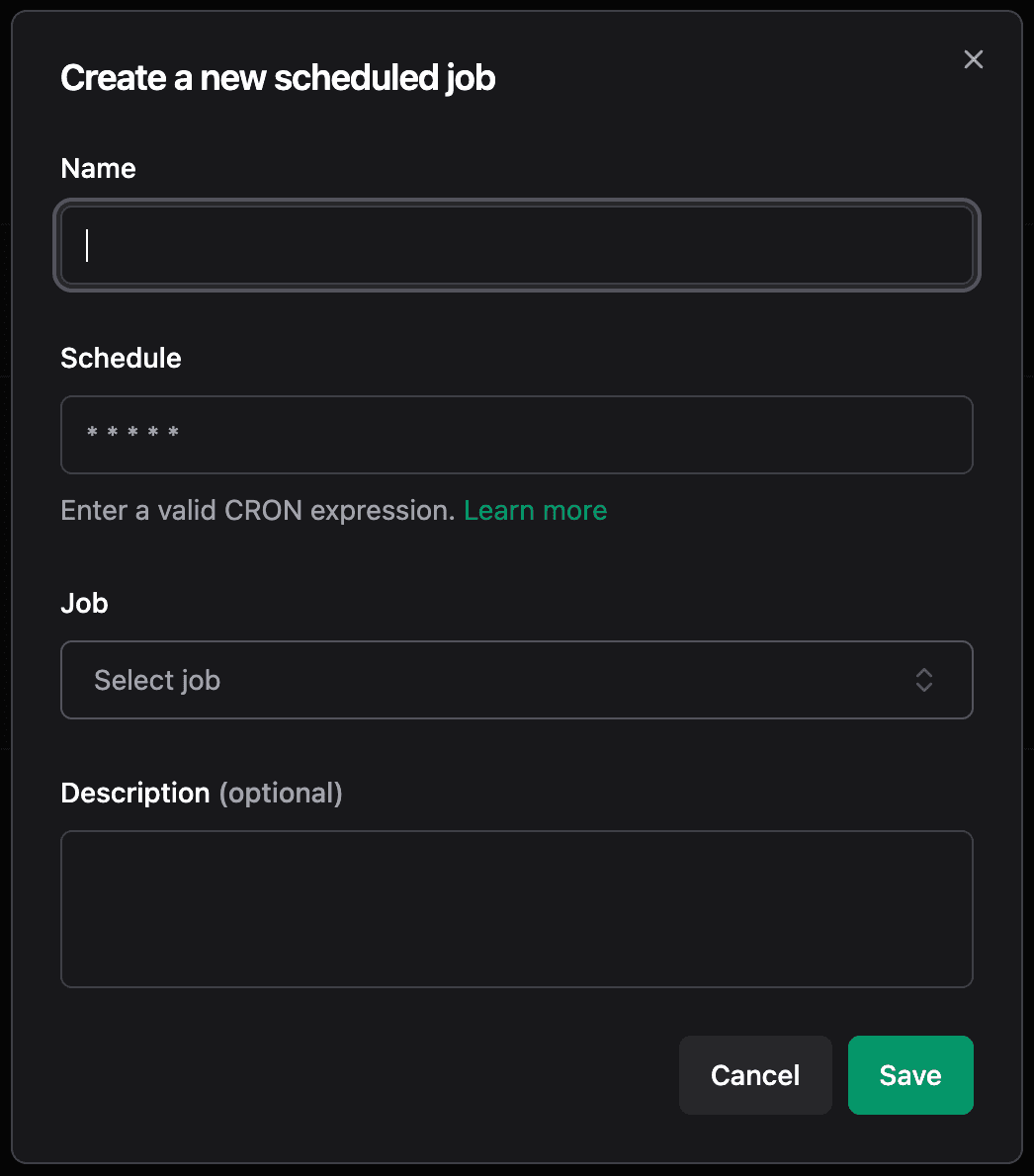Click the Name field label
Viewport: 1034px width, 1176px height.
click(x=98, y=169)
